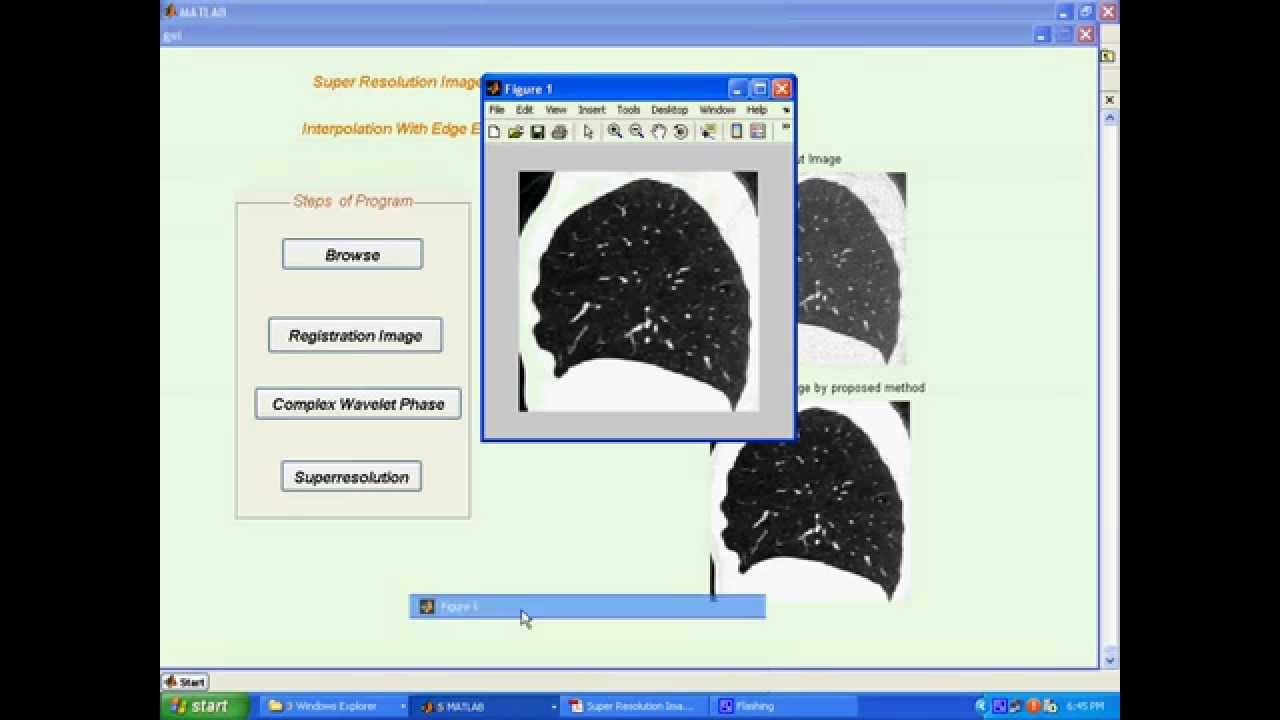Screen dimensions: 1280x720
Task: Click the Browse button
Action: coord(352,254)
